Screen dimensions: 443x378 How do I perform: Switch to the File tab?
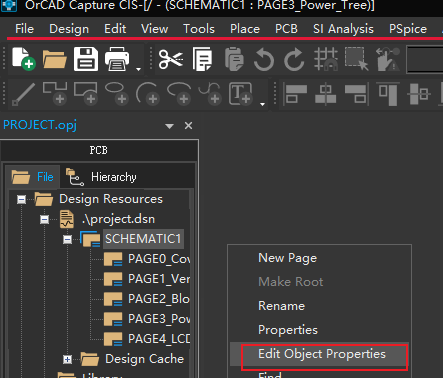[33, 177]
